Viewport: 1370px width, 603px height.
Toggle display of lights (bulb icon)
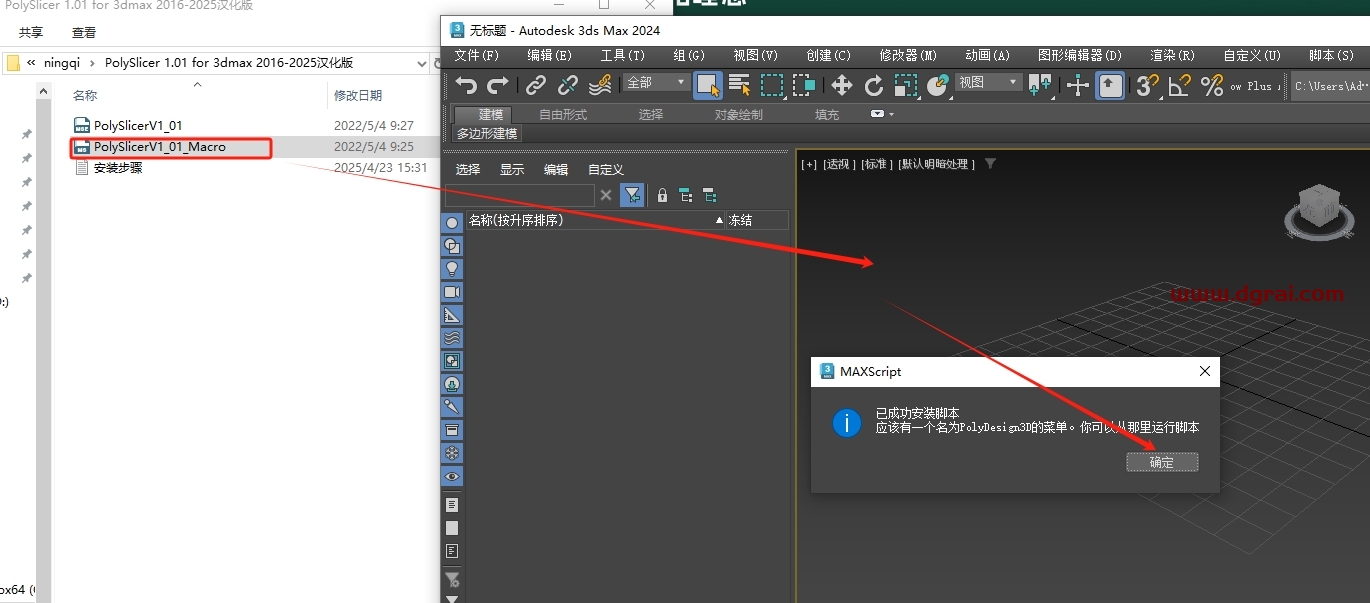pos(452,268)
